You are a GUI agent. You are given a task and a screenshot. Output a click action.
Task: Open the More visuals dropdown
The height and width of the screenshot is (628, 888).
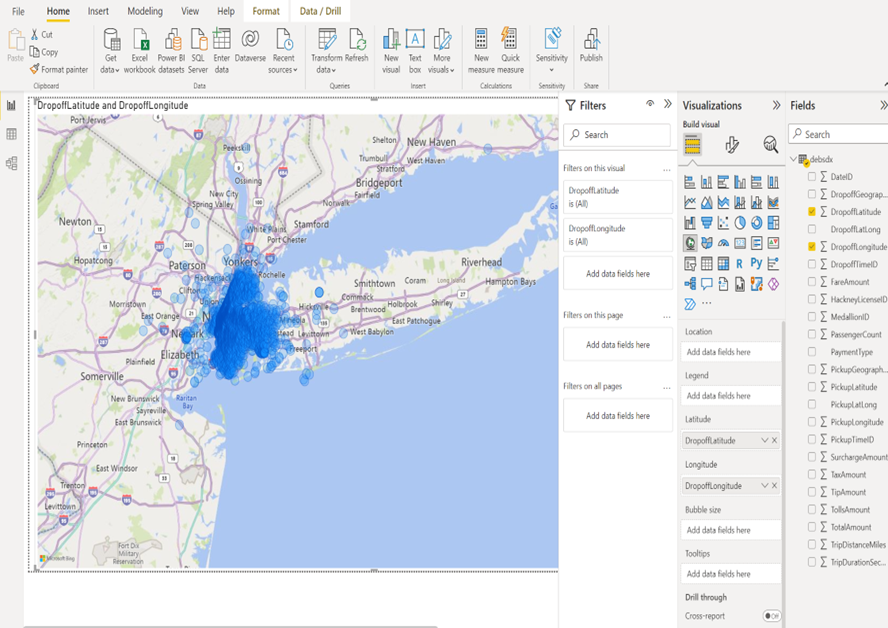tap(441, 51)
